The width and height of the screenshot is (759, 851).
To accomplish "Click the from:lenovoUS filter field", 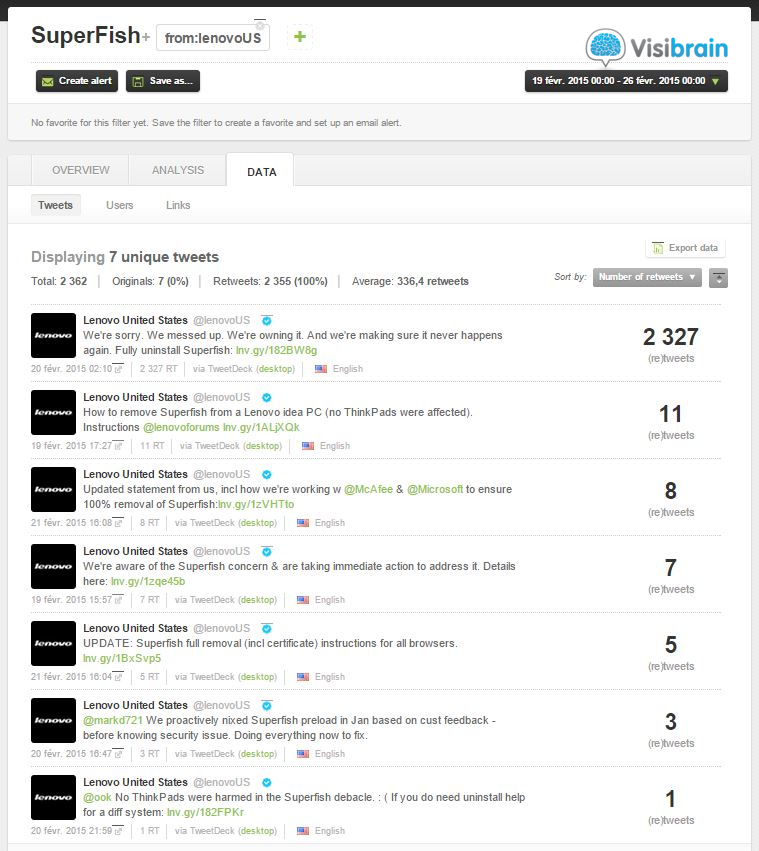I will pos(213,38).
